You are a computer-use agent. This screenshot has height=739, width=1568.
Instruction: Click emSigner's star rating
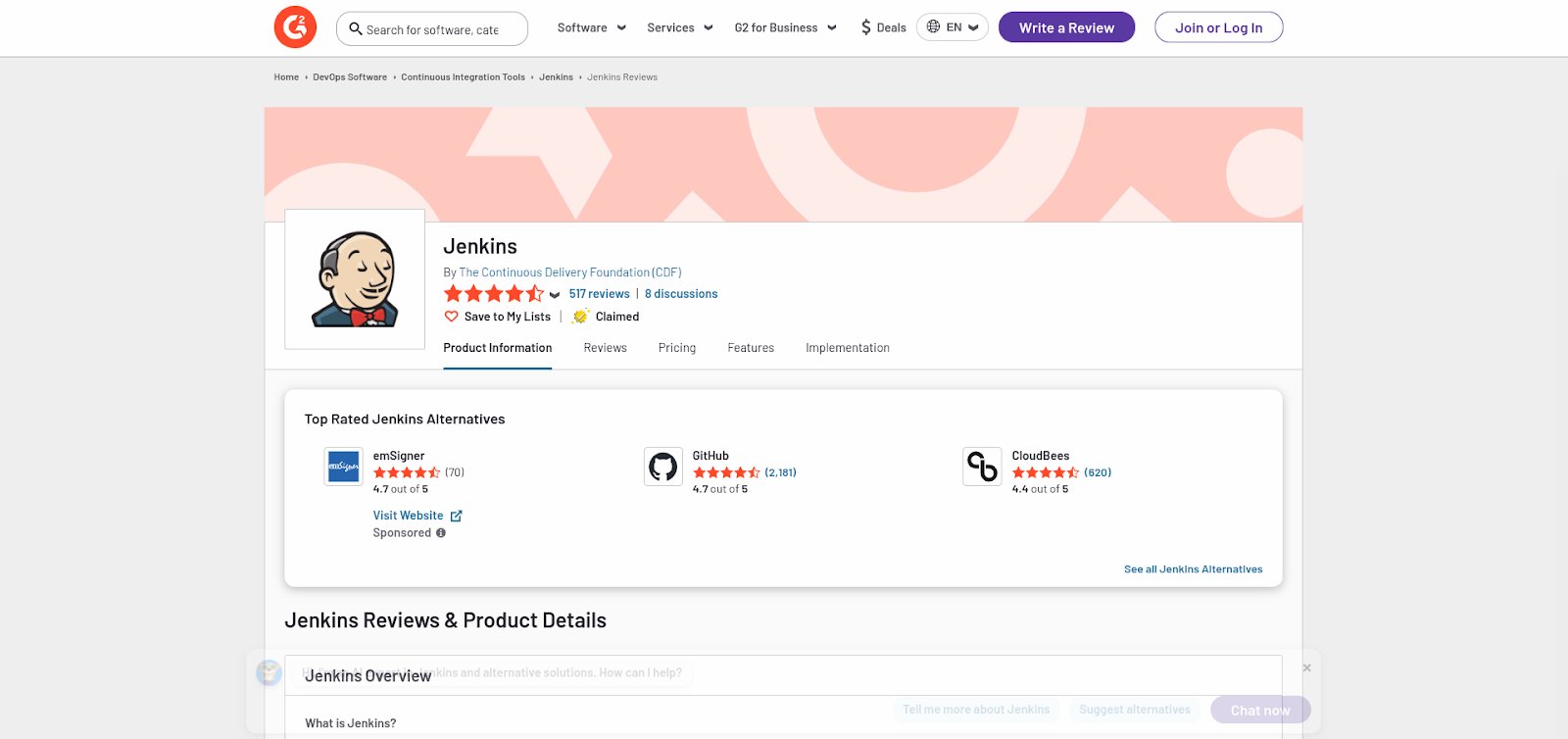click(x=407, y=472)
